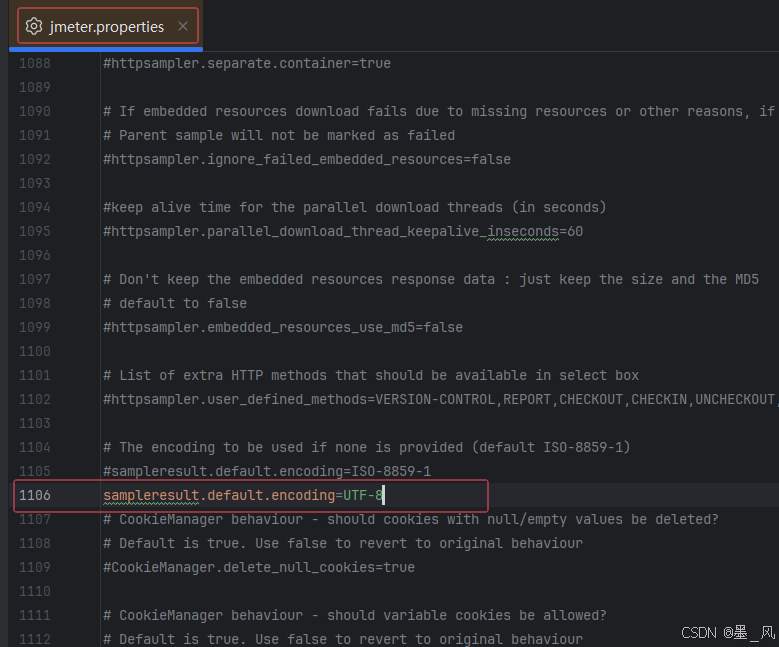The width and height of the screenshot is (779, 647).
Task: Click '#keep alive time for the parallel download' comment
Action: click(x=355, y=207)
